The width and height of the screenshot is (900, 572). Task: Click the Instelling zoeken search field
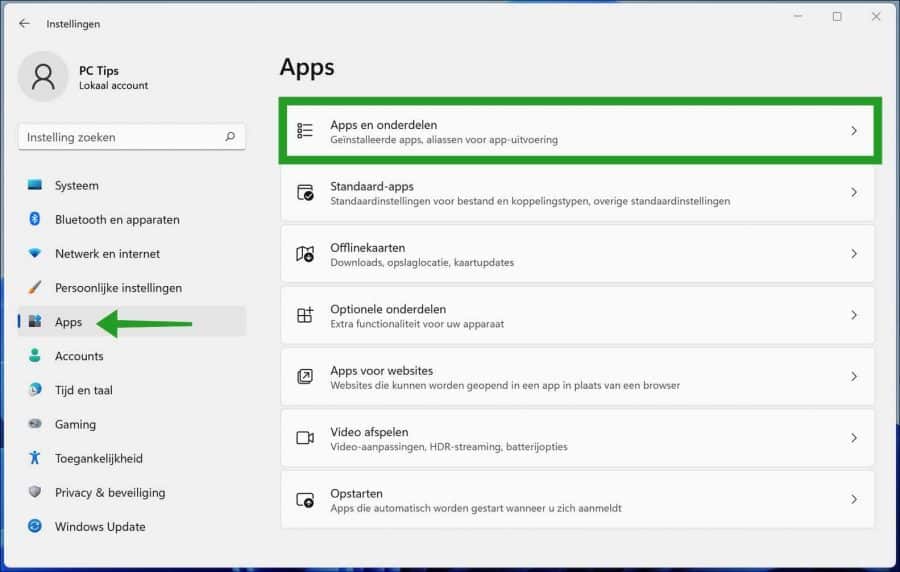pos(132,137)
